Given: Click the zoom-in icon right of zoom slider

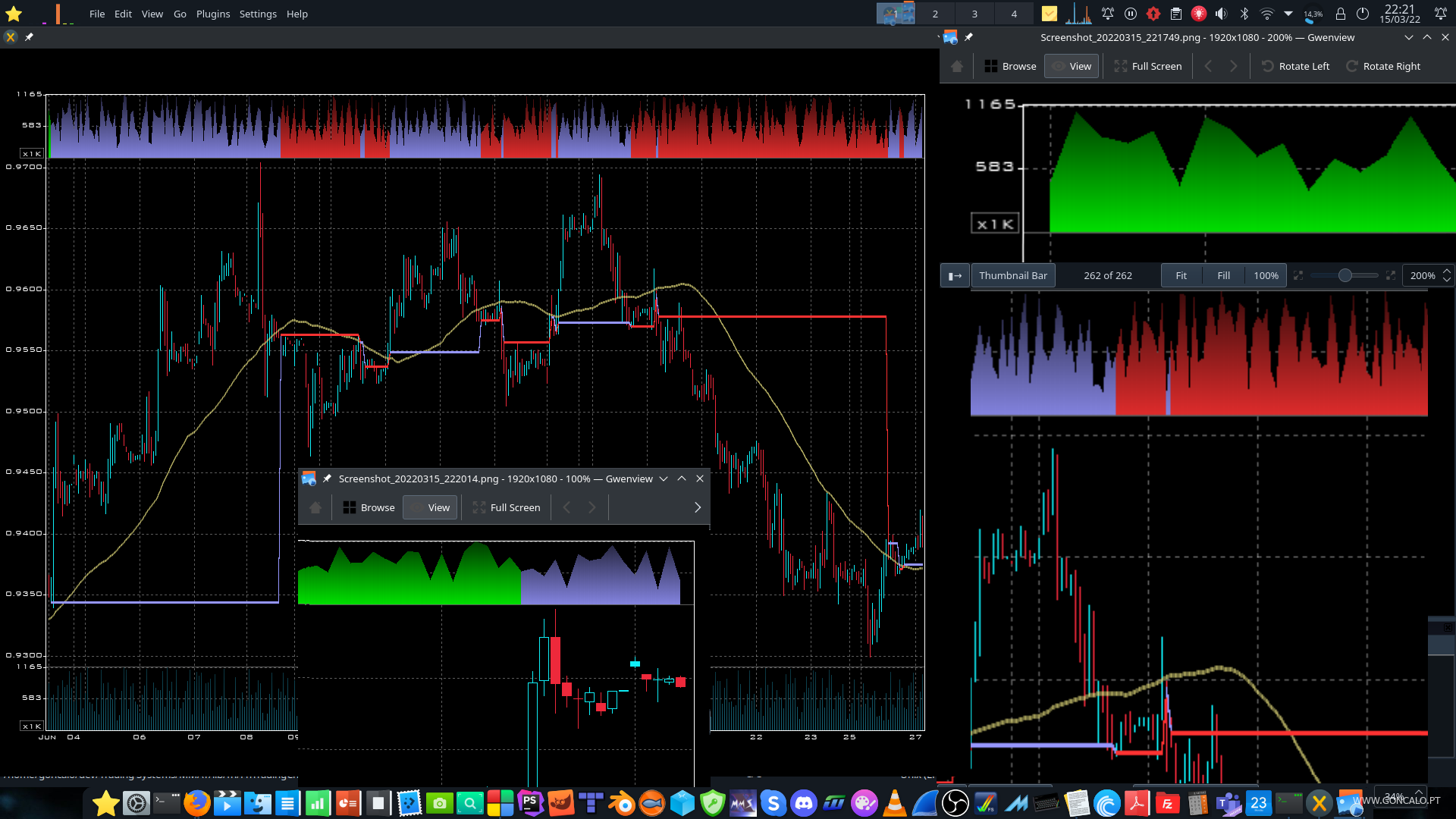Looking at the screenshot, I should click(1391, 275).
